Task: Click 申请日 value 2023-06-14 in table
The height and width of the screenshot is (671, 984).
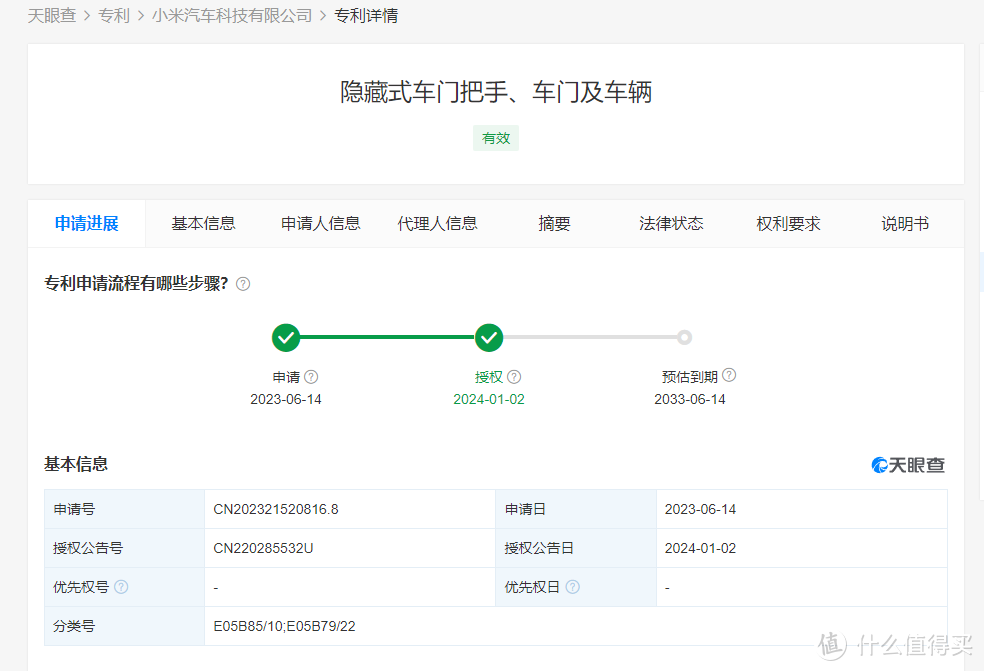Action: [x=700, y=509]
